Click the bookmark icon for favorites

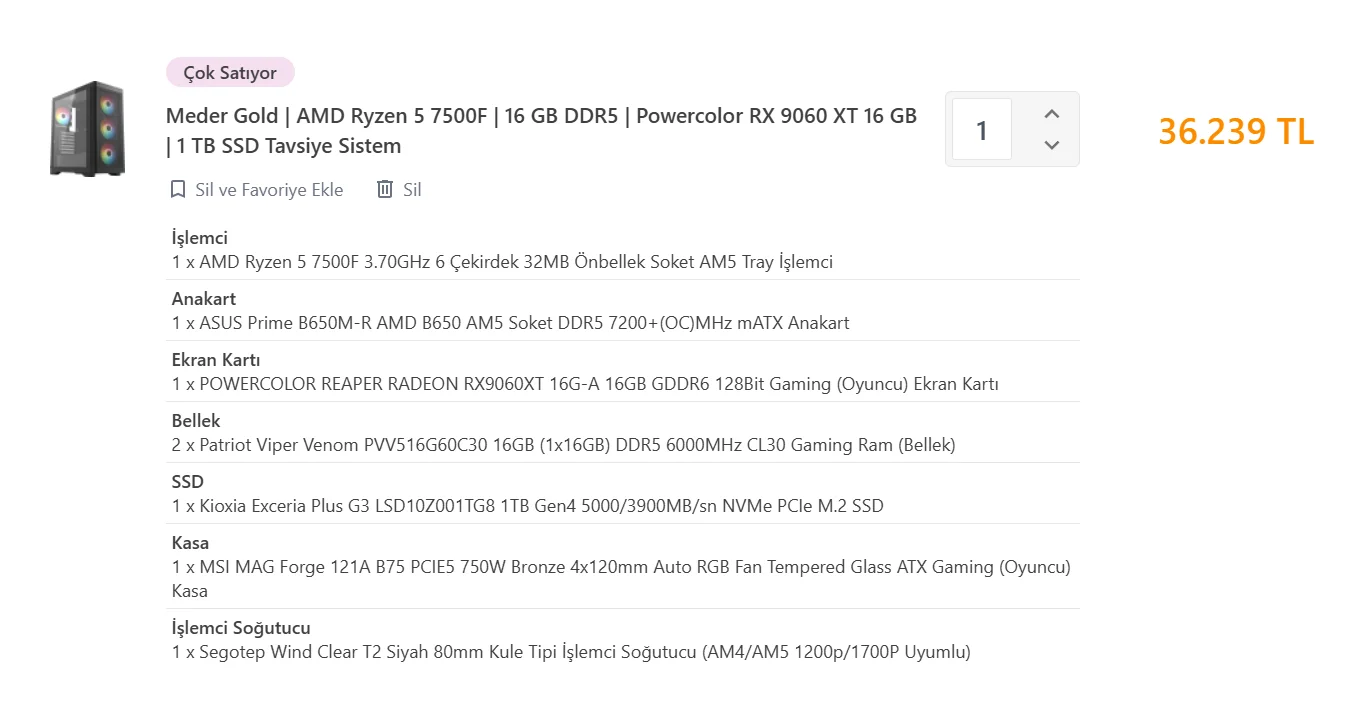[178, 189]
